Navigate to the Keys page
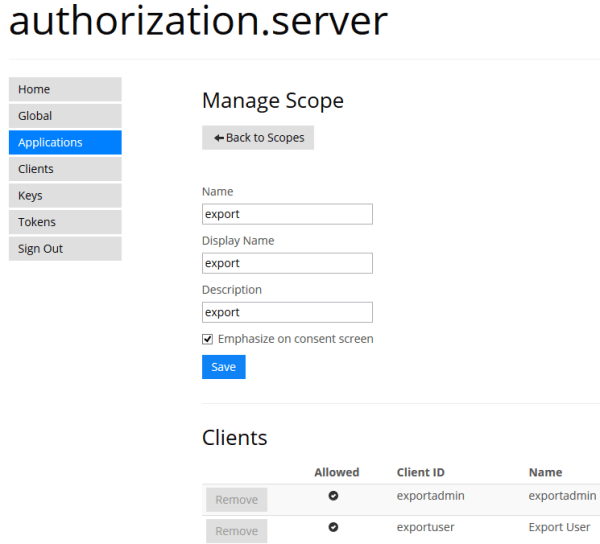This screenshot has width=600, height=544. (65, 195)
